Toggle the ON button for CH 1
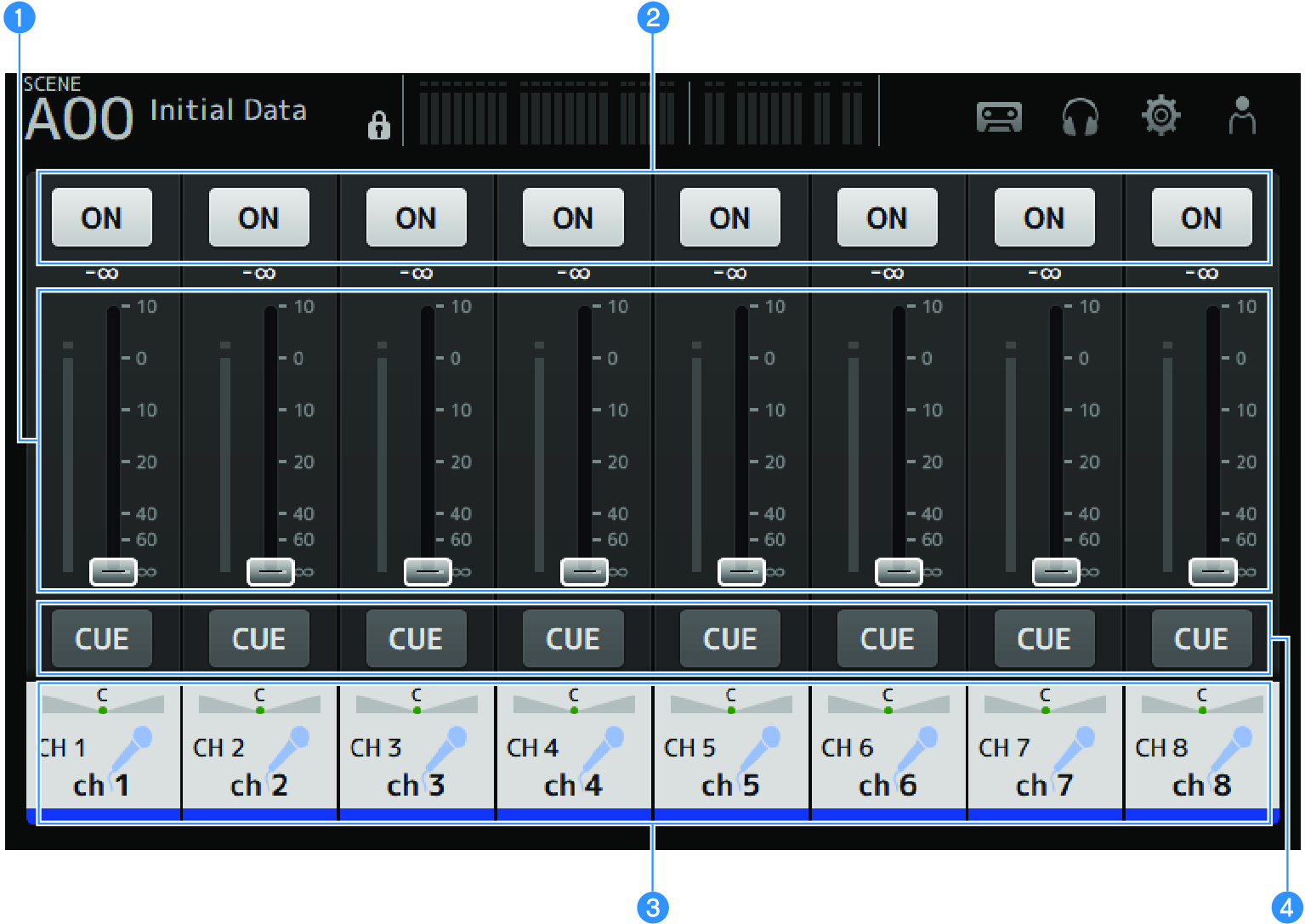1305x924 pixels. click(x=101, y=218)
